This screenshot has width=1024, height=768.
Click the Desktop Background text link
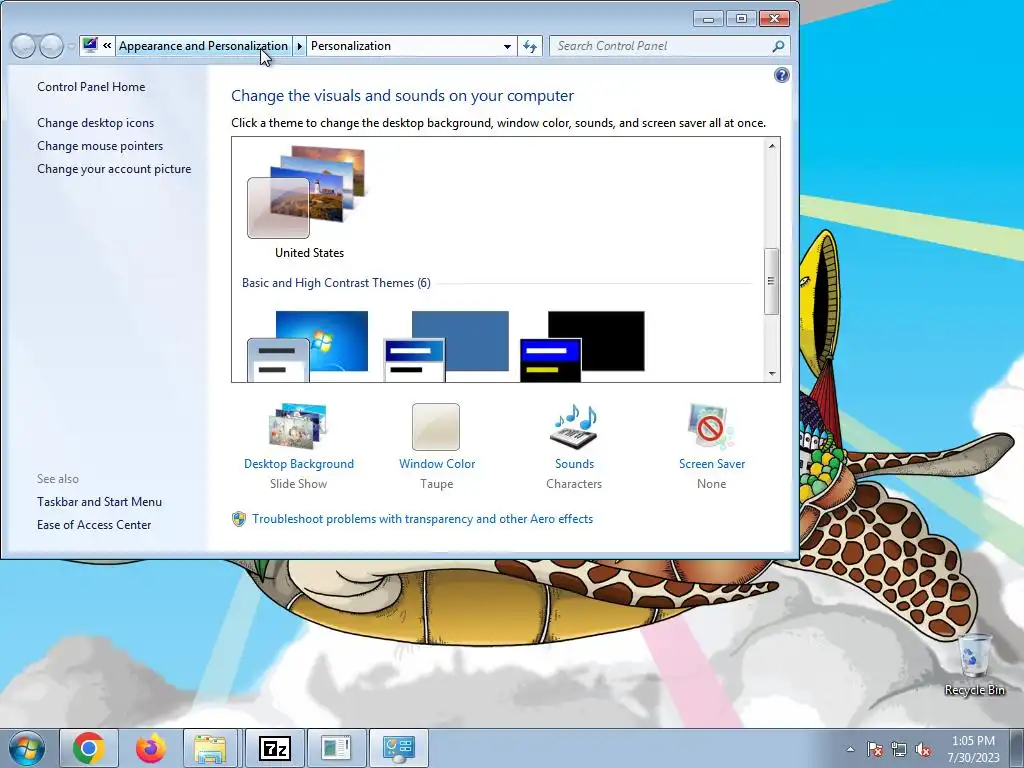tap(298, 464)
